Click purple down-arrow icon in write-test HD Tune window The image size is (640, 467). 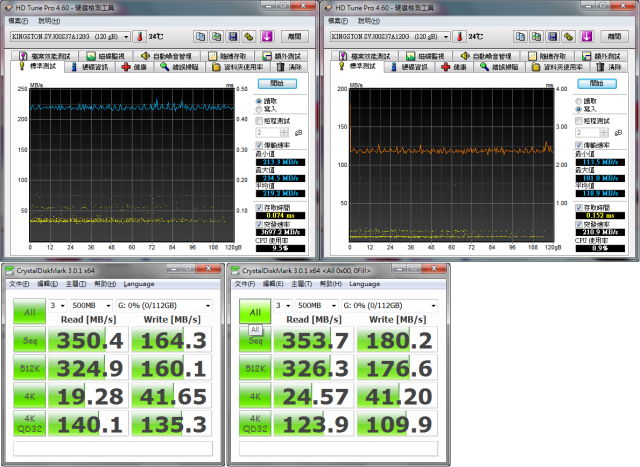[587, 37]
